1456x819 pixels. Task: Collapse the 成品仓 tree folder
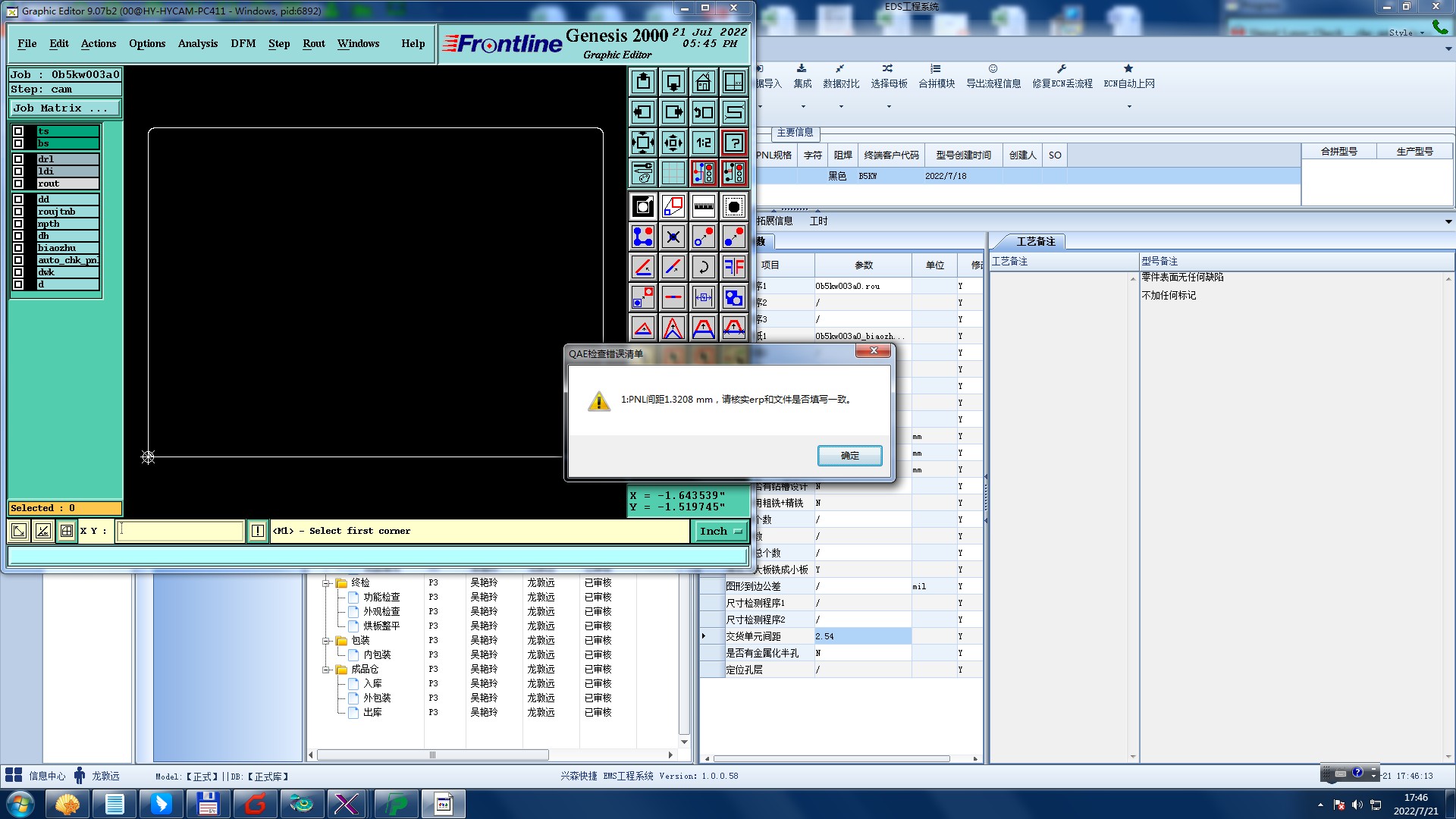(326, 670)
